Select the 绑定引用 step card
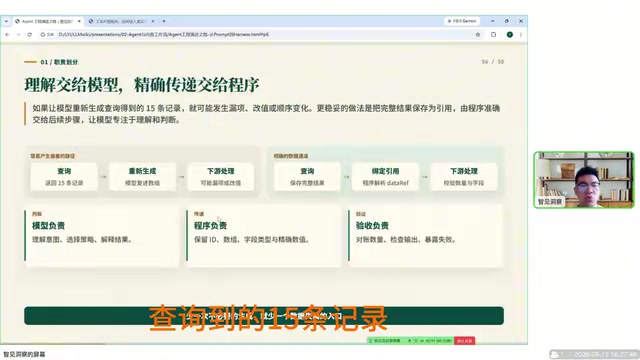 coord(386,177)
